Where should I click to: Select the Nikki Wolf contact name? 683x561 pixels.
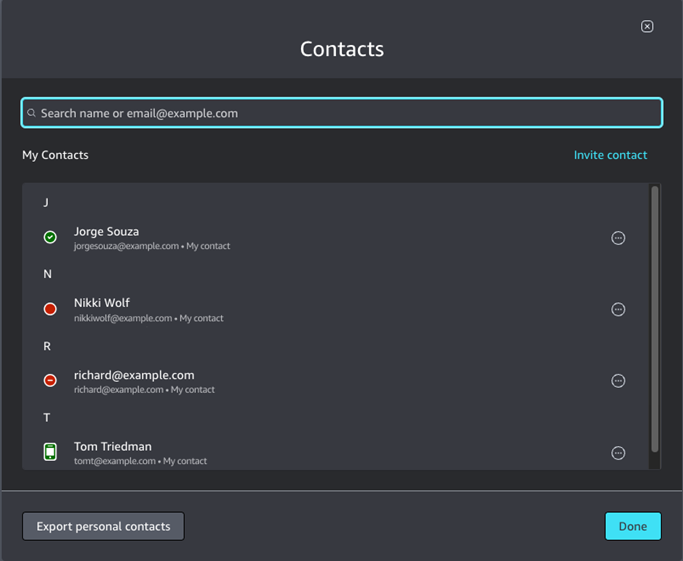pyautogui.click(x=101, y=303)
